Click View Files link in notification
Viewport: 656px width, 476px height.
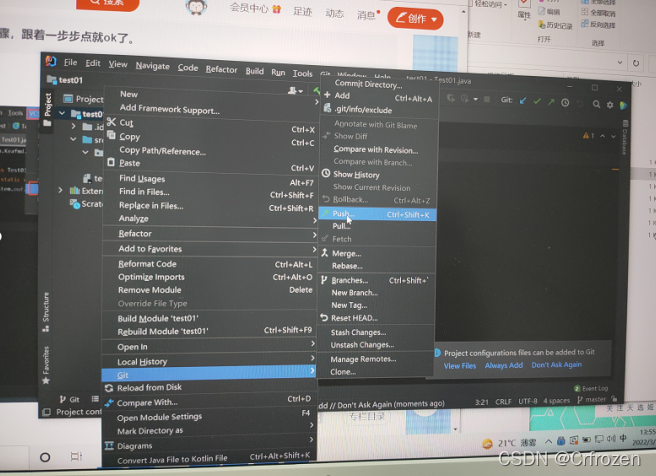pyautogui.click(x=460, y=366)
